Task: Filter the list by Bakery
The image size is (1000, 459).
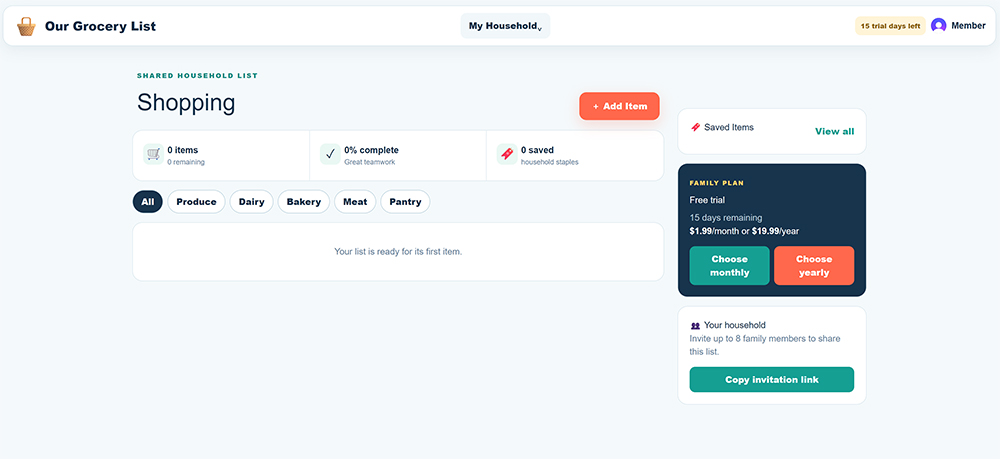Action: pyautogui.click(x=304, y=201)
